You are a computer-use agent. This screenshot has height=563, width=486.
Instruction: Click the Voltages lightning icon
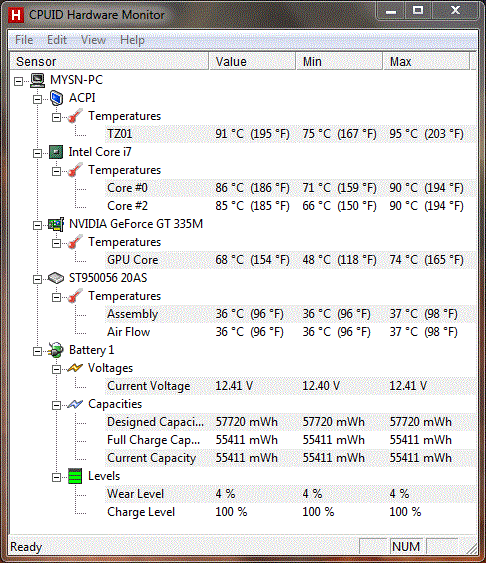75,368
